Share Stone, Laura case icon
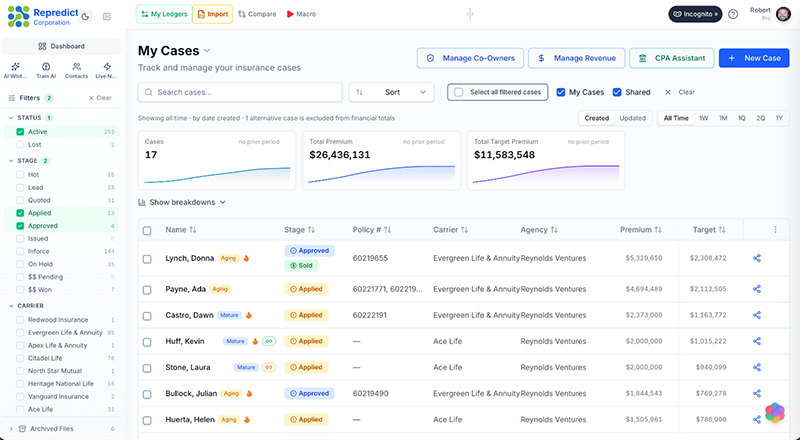 757,367
